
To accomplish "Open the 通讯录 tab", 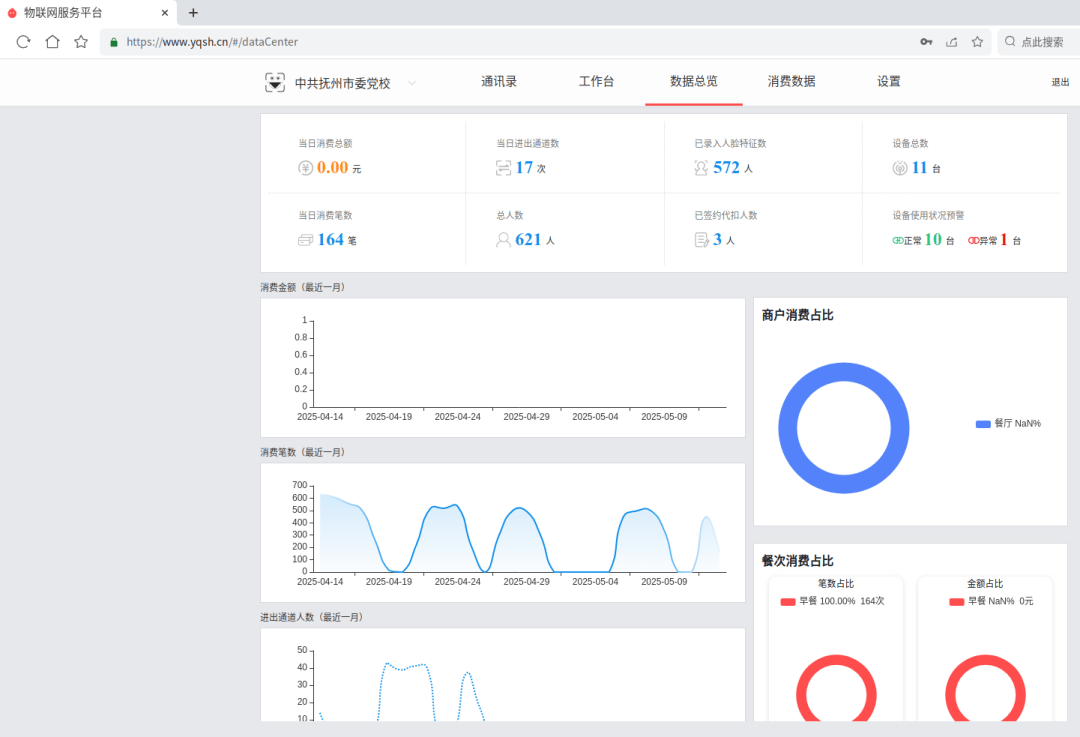I will click(498, 82).
